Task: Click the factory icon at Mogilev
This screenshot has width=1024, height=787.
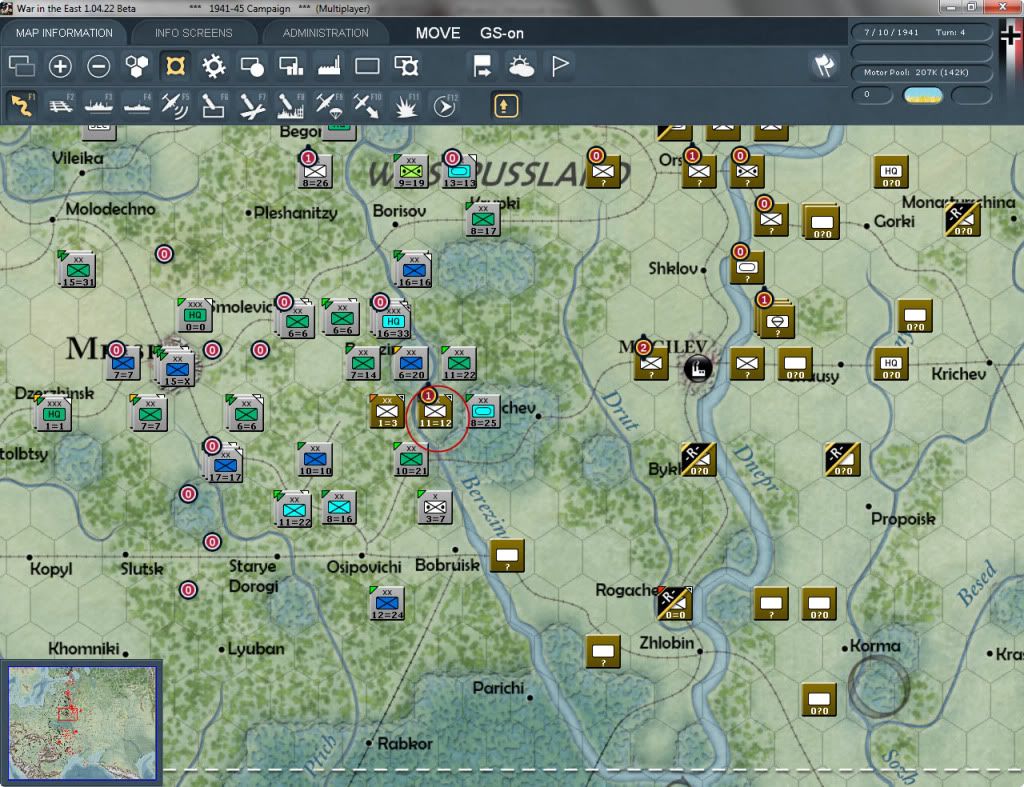Action: tap(697, 369)
